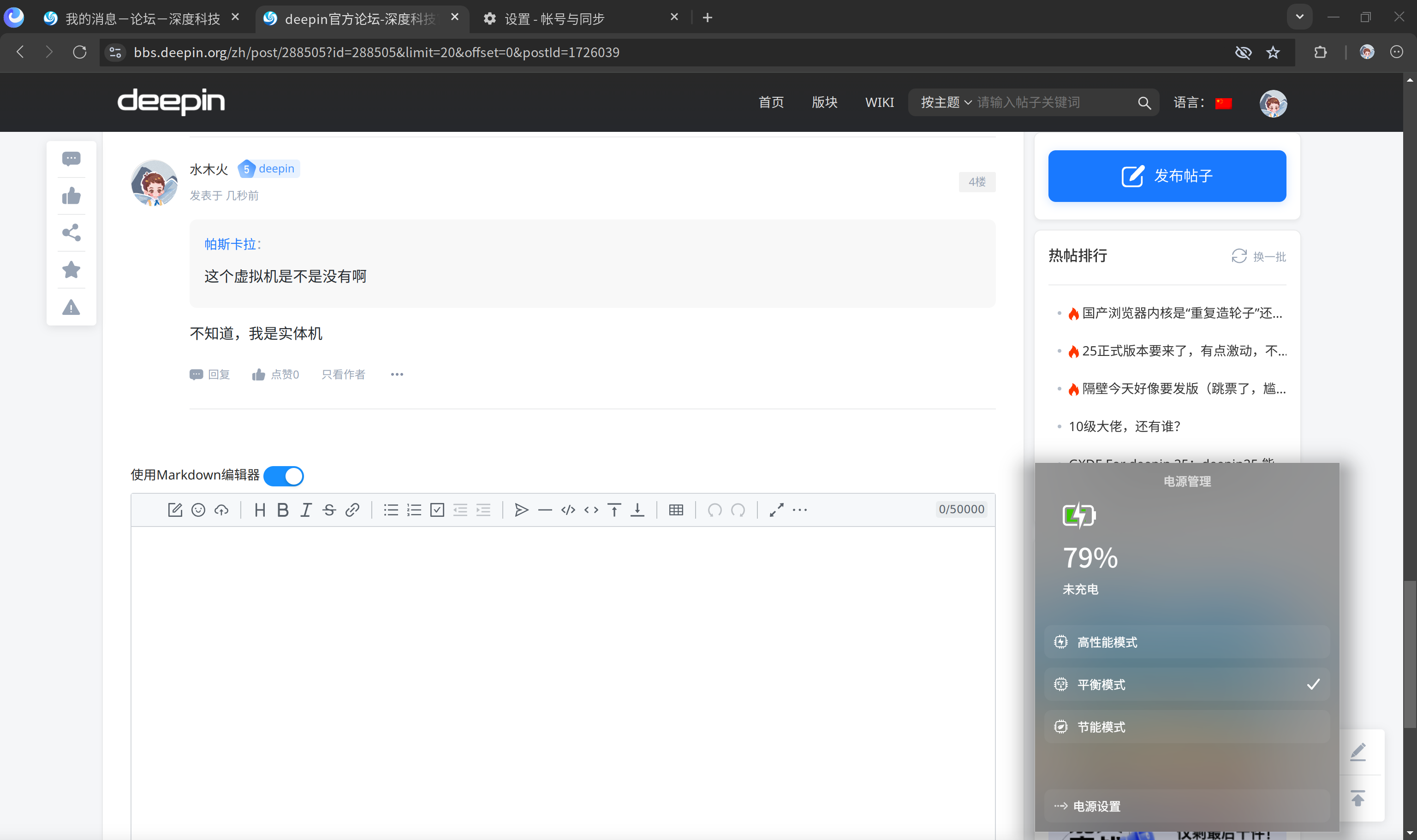Insert a code block in the editor
1417x840 pixels.
tap(568, 510)
